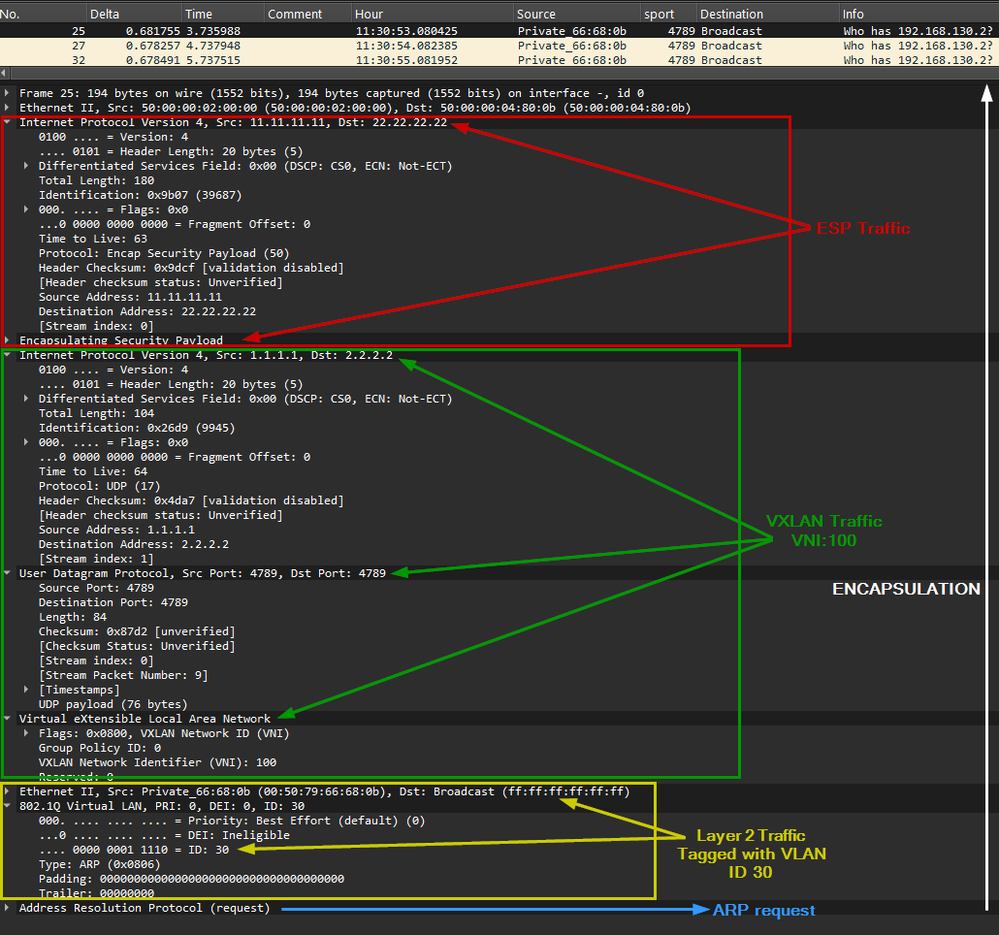This screenshot has height=935, width=999.
Task: Sort by the sport column header
Action: (x=668, y=14)
